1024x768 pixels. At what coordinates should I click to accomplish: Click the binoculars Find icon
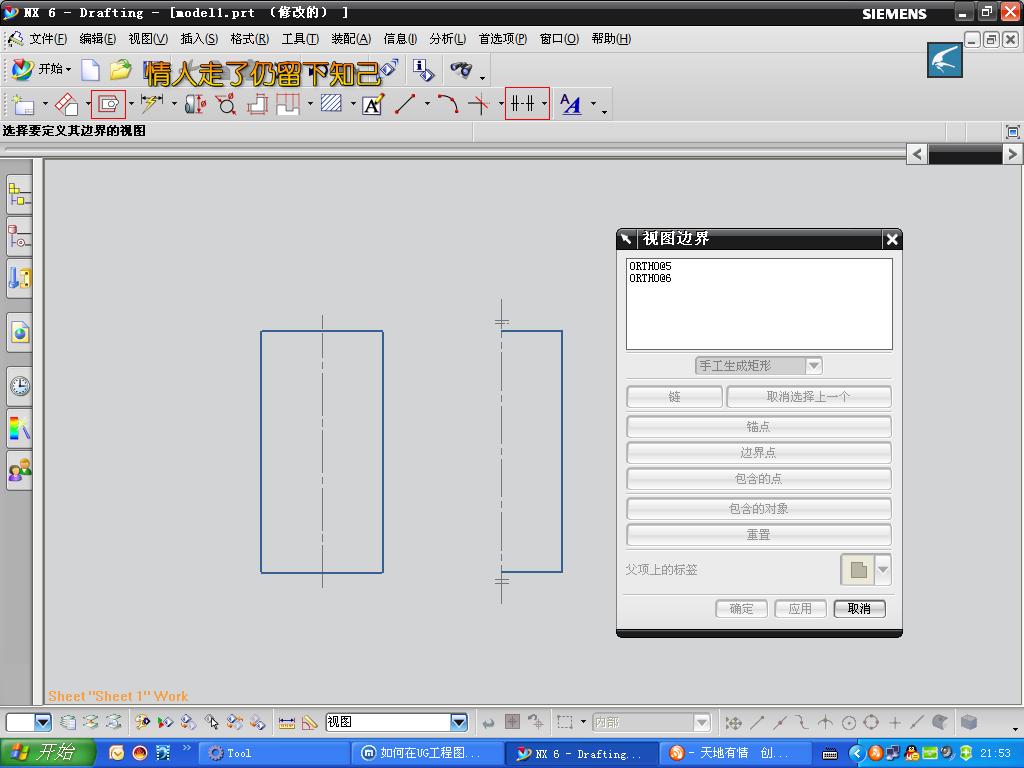click(x=461, y=69)
